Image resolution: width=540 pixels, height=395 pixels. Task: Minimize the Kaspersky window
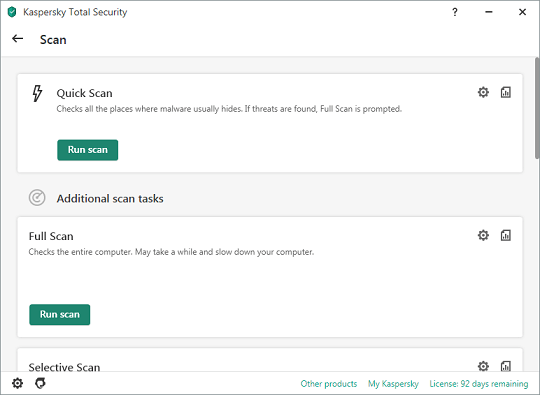489,12
